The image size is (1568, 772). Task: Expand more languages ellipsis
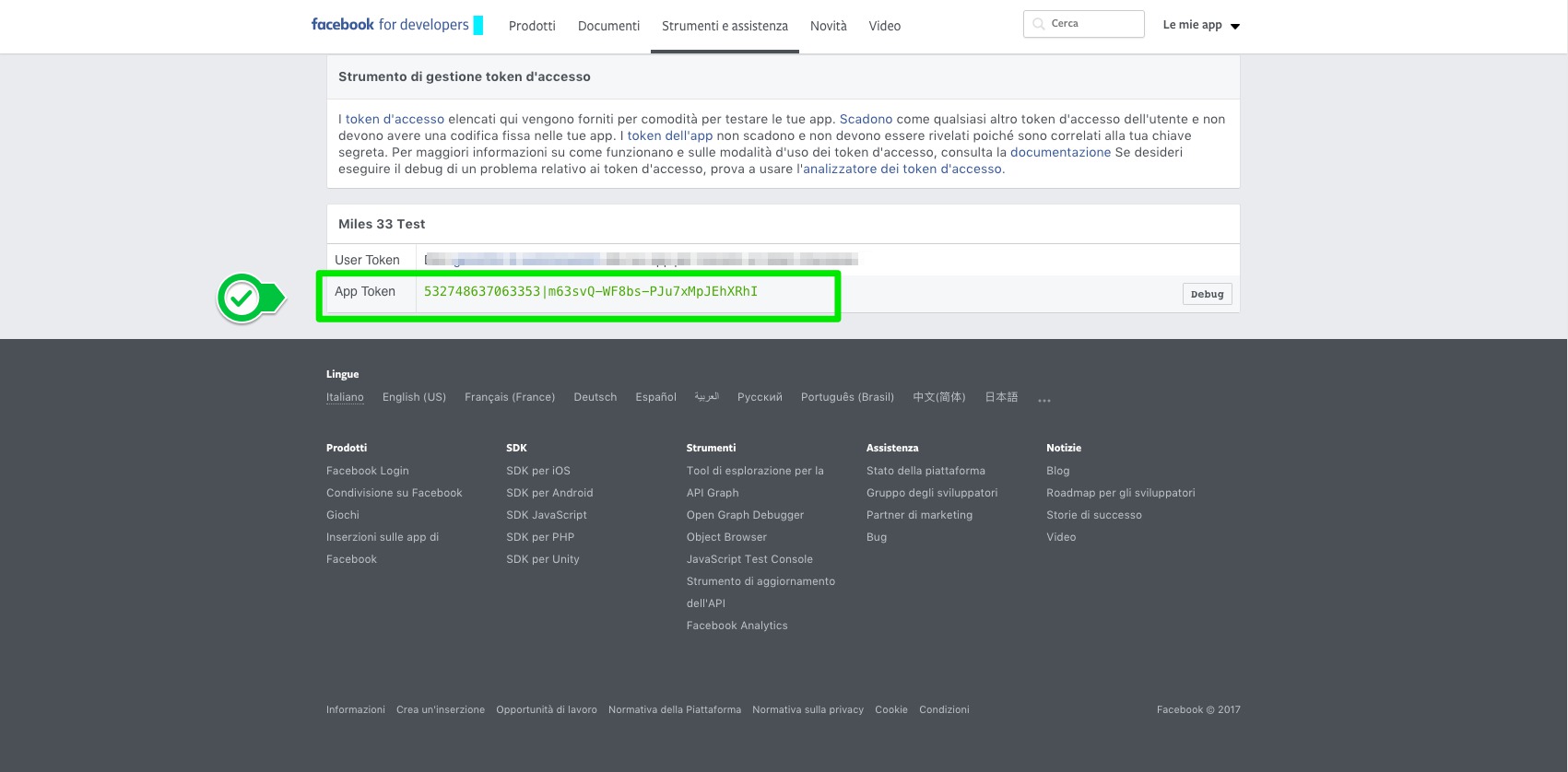click(x=1043, y=400)
